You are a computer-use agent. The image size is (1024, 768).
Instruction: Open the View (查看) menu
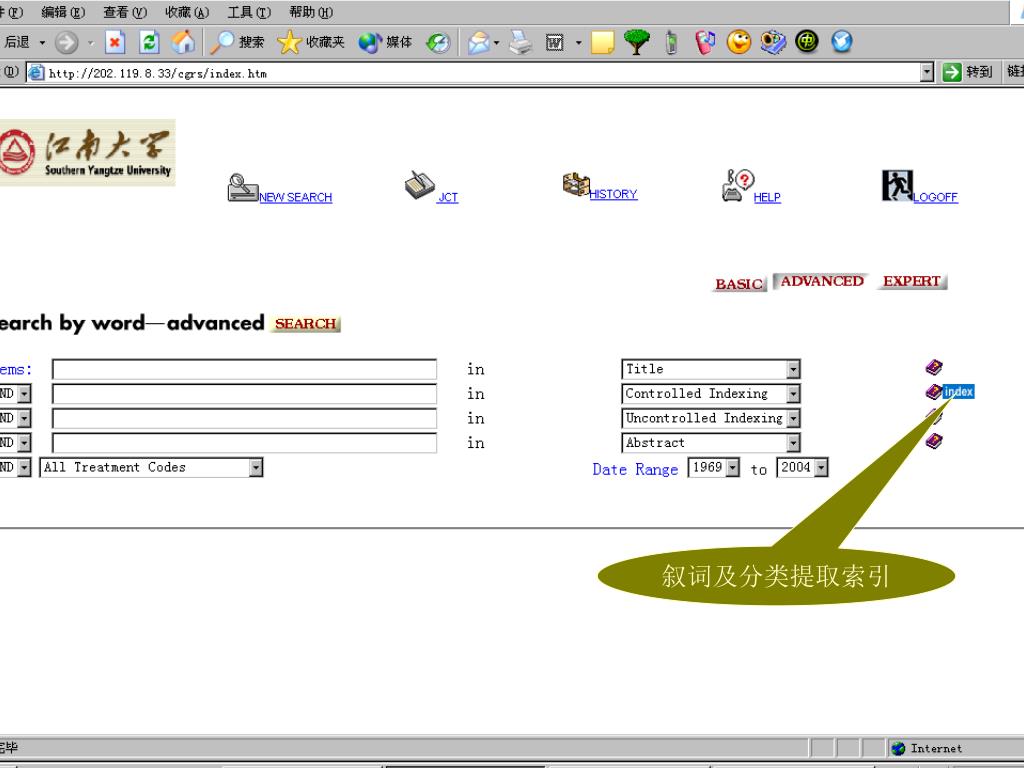(125, 12)
